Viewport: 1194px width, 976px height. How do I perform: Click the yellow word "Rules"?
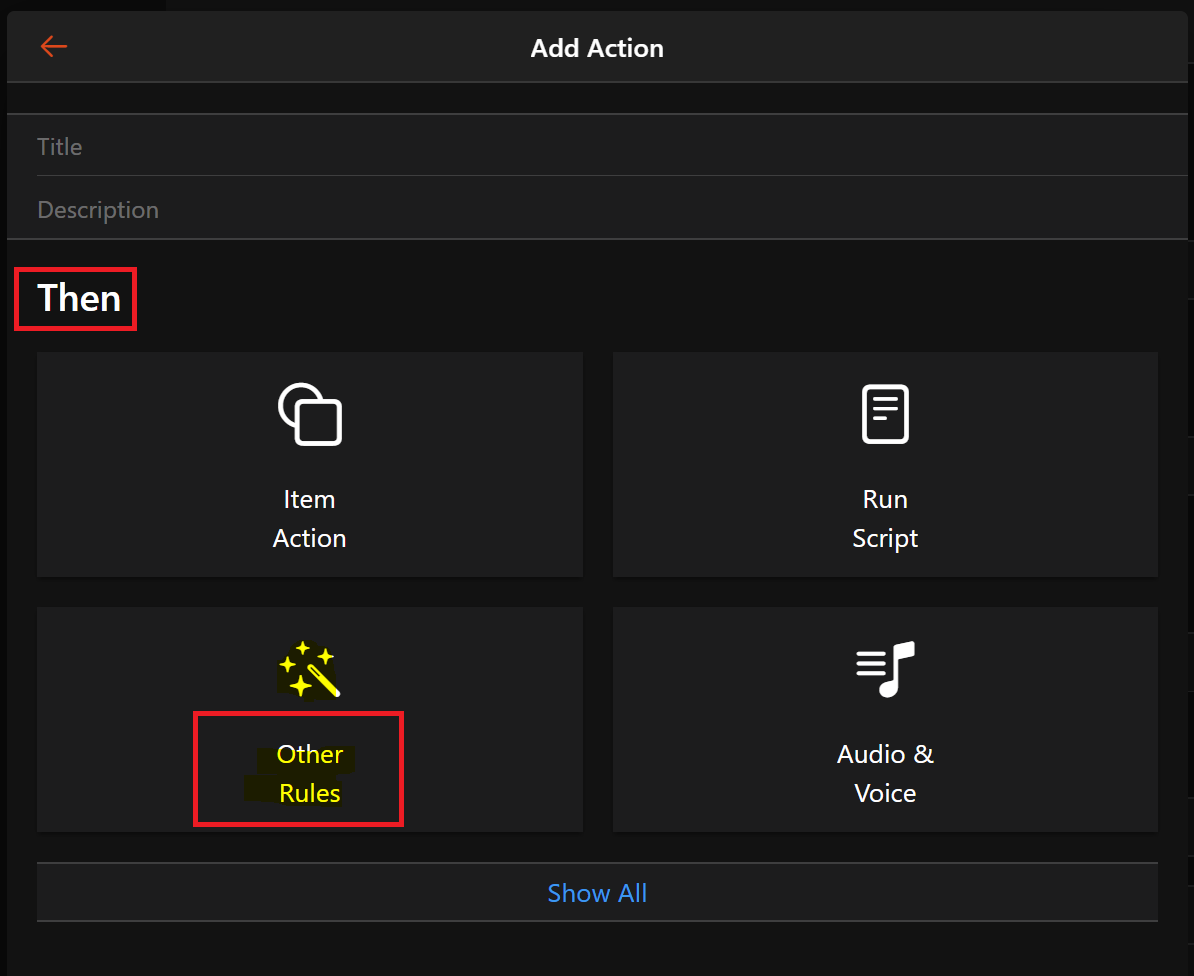[310, 794]
